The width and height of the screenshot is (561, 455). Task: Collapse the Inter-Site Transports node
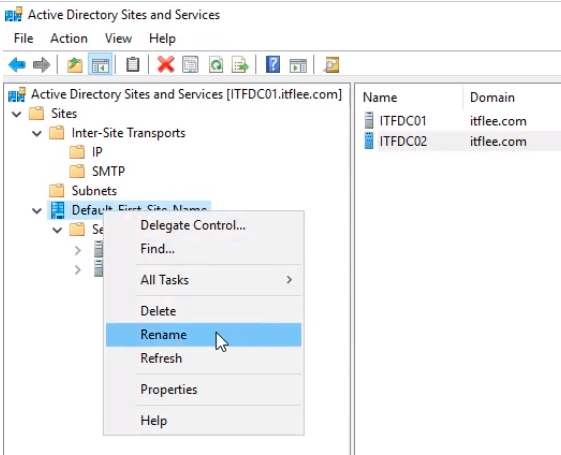point(37,133)
